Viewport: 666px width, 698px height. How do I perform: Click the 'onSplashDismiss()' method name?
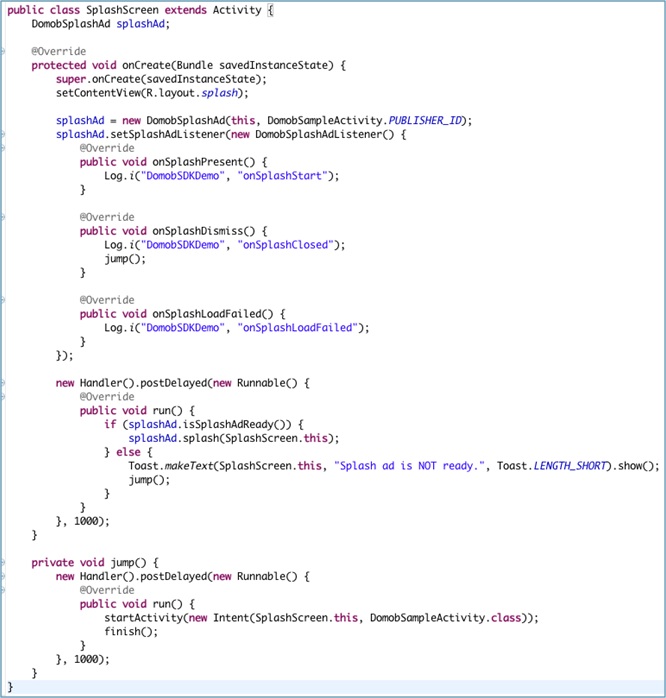click(204, 231)
